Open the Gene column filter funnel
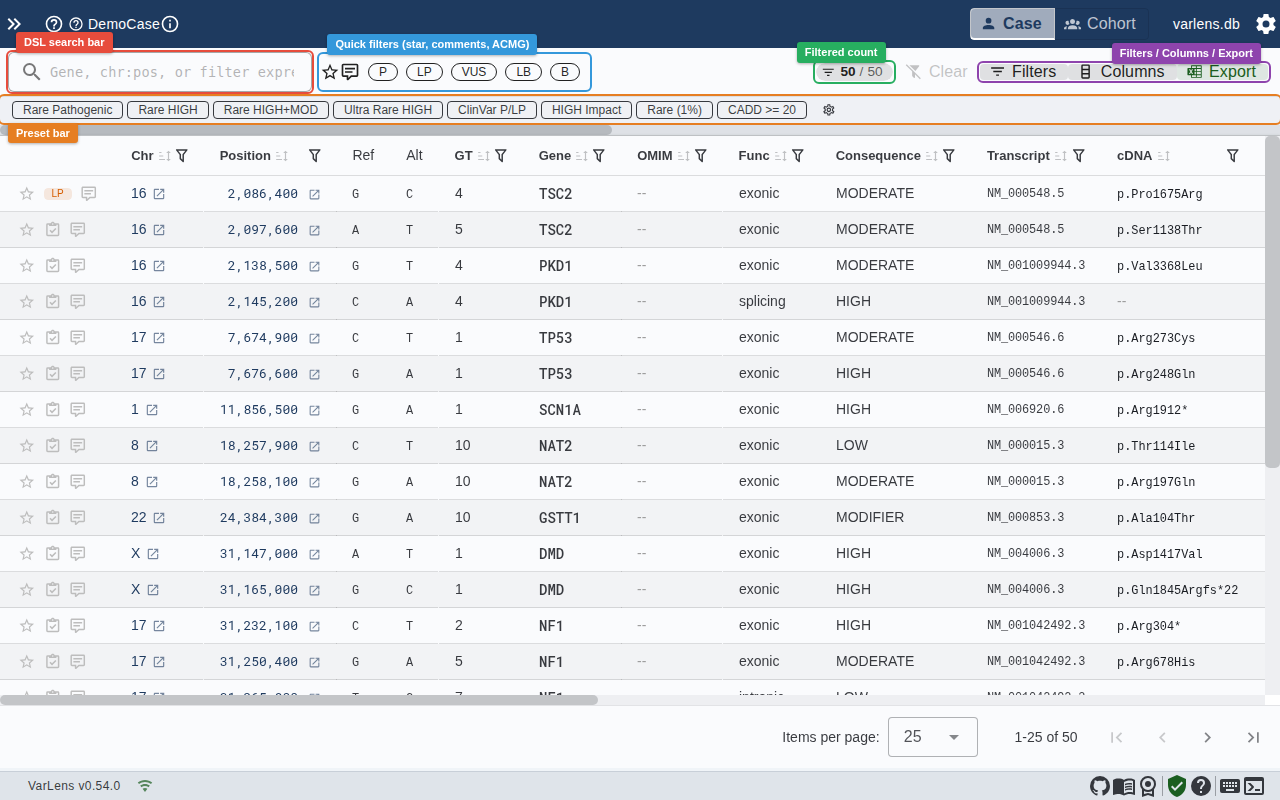 (600, 156)
